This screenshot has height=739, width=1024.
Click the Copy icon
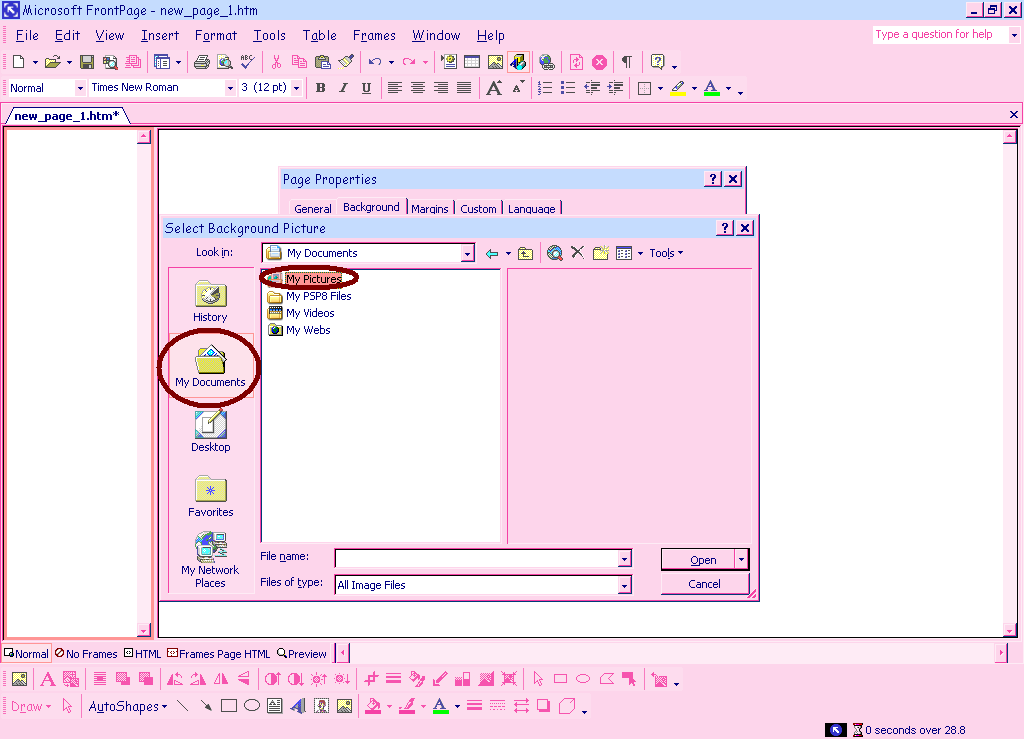tap(299, 62)
